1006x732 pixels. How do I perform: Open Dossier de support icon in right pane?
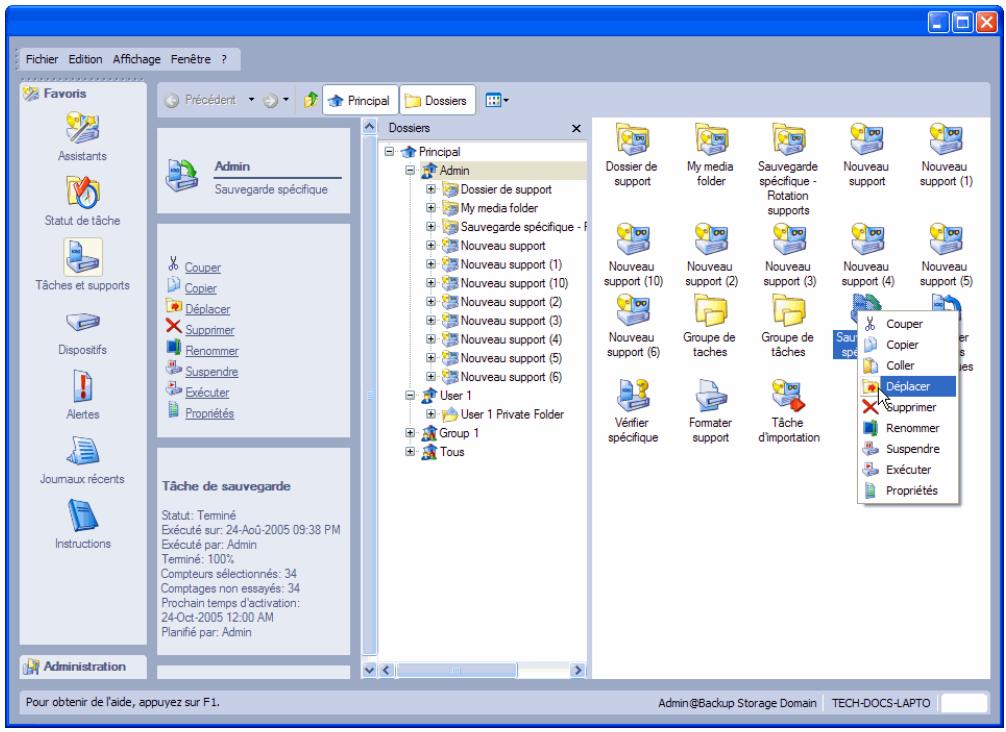(x=632, y=139)
